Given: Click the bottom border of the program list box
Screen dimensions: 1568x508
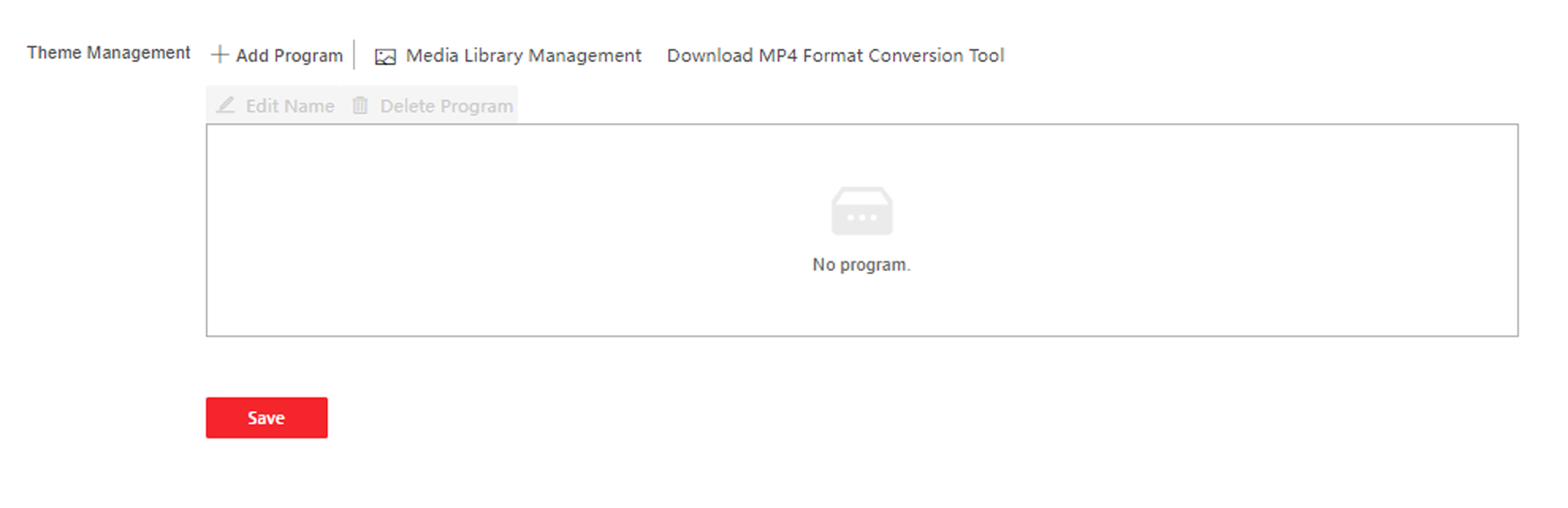Looking at the screenshot, I should pos(862,336).
